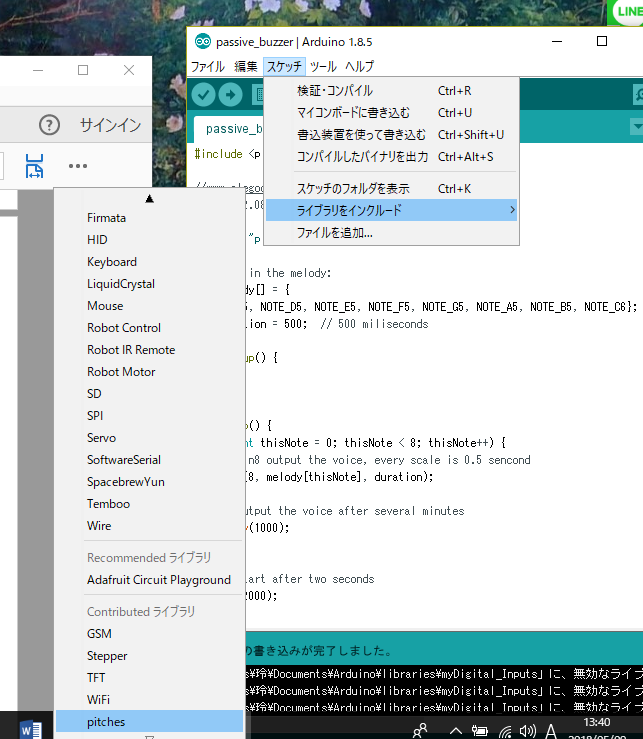The width and height of the screenshot is (643, 739).
Task: Click the Arduino logo in the title bar
Action: tap(203, 41)
